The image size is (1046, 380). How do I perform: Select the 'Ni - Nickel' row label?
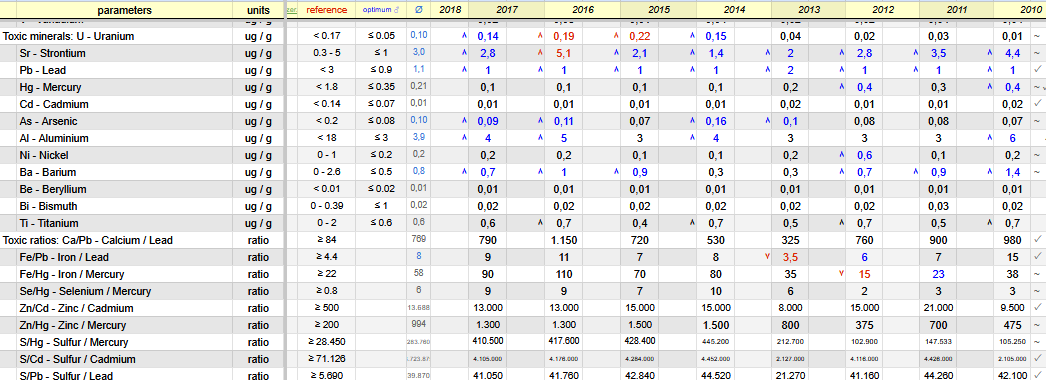45,155
